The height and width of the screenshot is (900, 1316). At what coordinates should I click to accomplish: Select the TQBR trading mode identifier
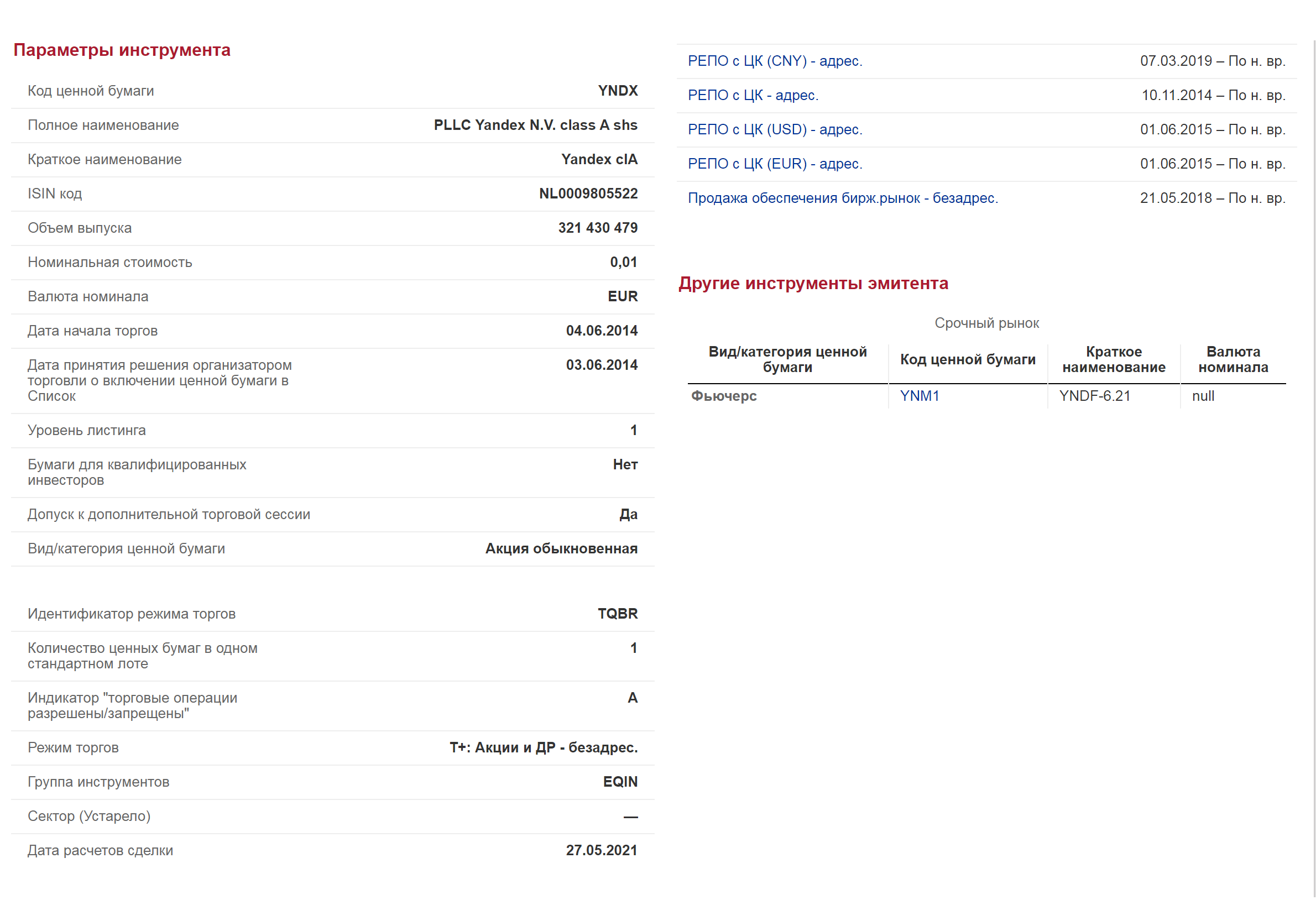[x=618, y=614]
